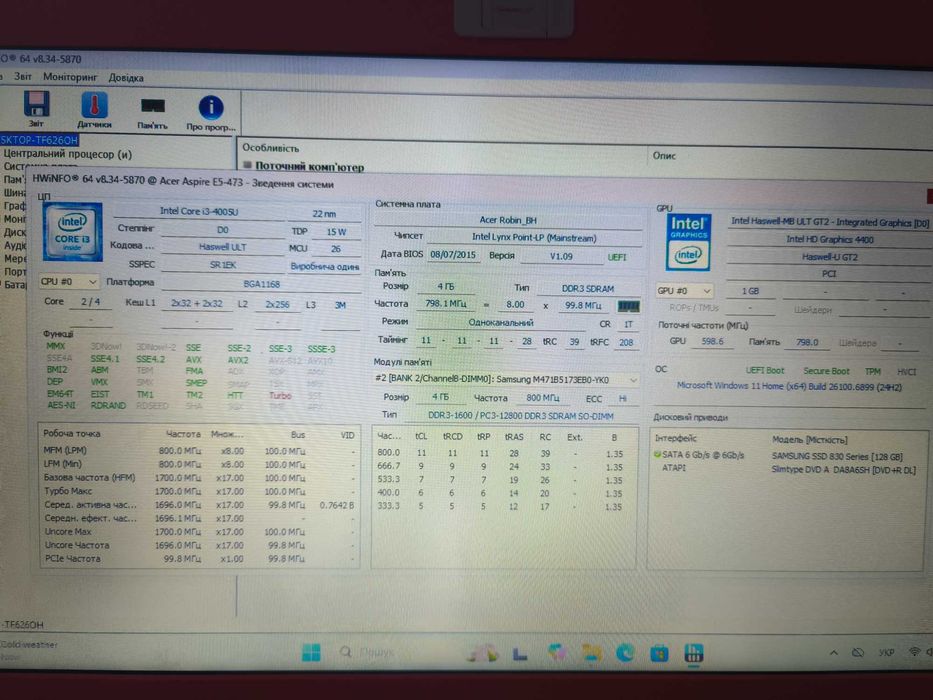Select the Диск tree node
The height and width of the screenshot is (700, 933).
(15, 232)
